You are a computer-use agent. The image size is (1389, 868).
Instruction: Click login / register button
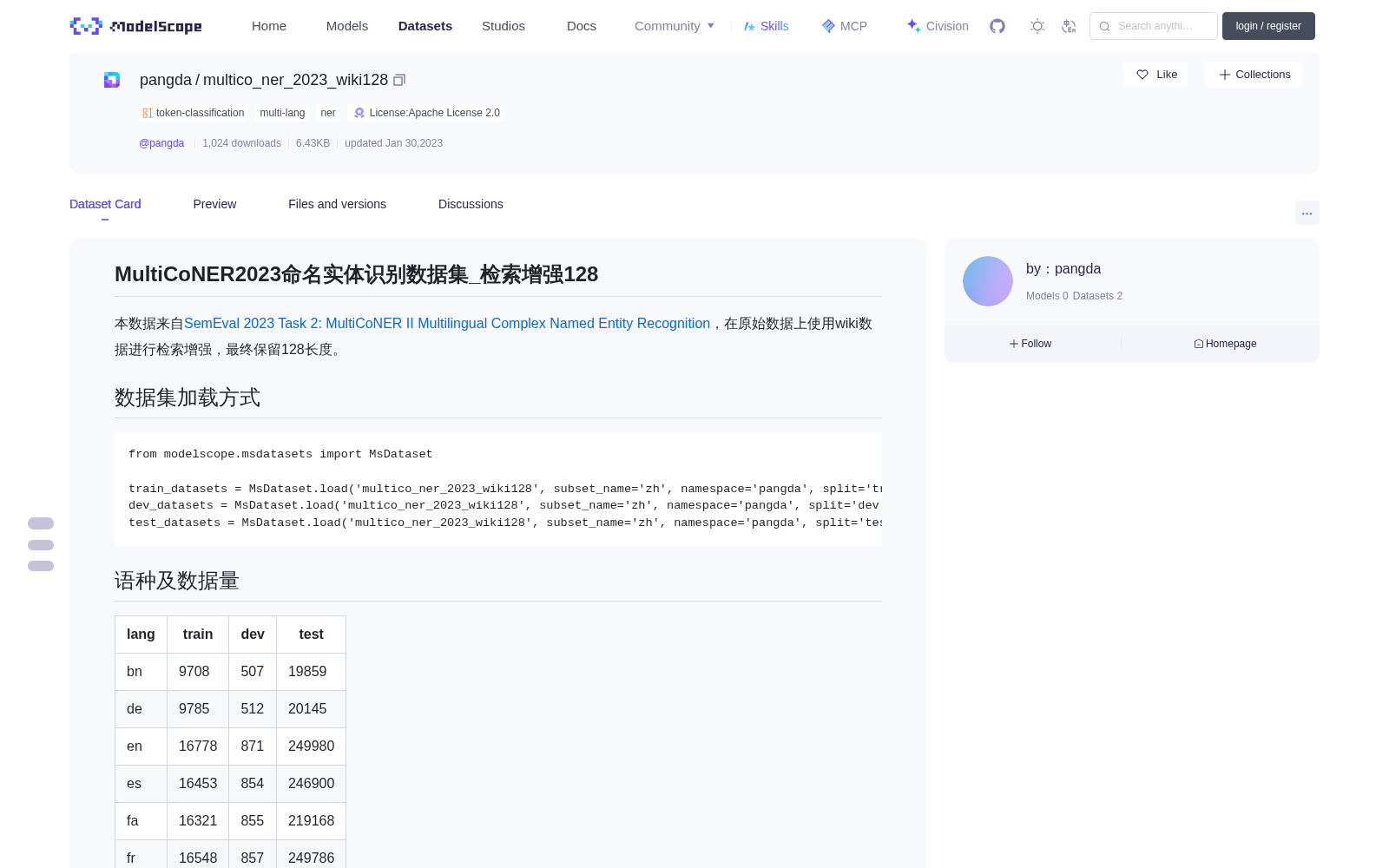tap(1268, 26)
